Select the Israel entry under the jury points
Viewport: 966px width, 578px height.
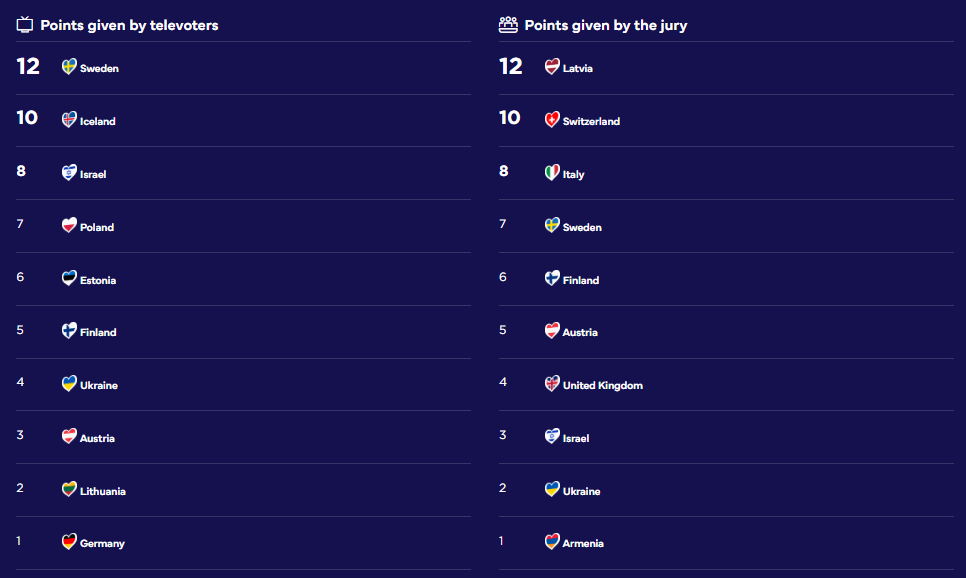tap(576, 438)
